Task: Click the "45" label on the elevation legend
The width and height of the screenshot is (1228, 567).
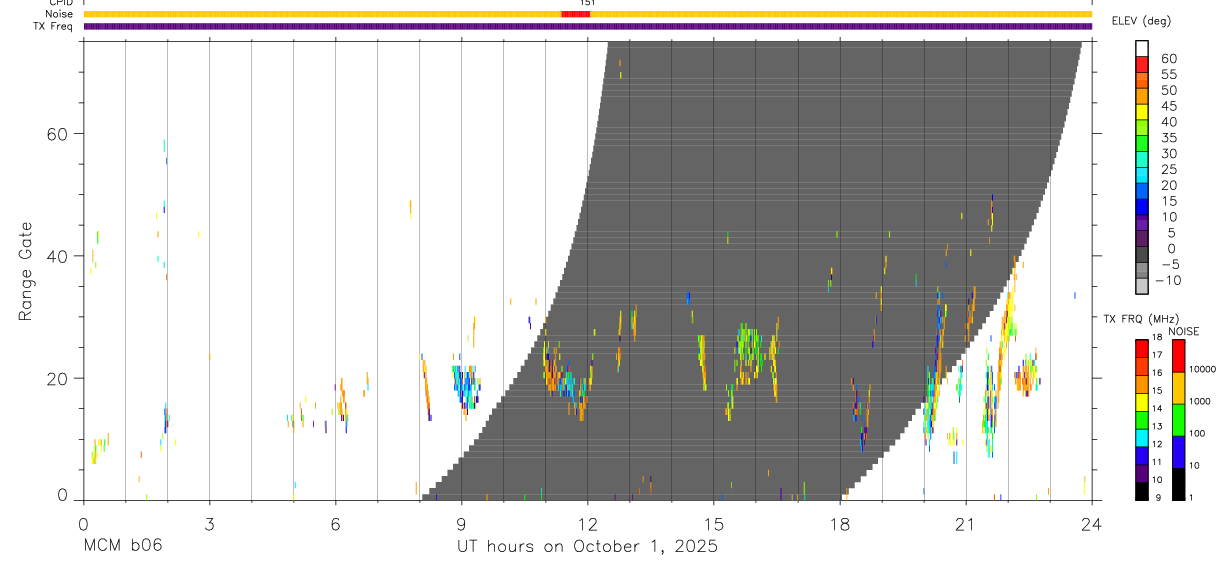Action: point(1169,107)
